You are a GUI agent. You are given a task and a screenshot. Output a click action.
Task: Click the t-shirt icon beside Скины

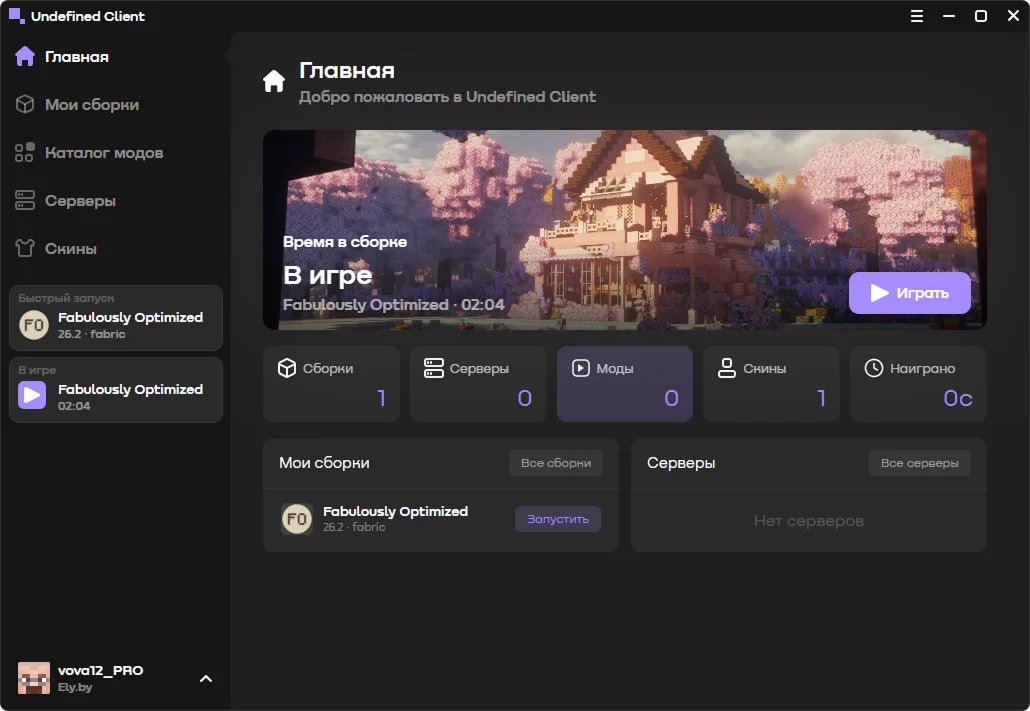(x=25, y=248)
